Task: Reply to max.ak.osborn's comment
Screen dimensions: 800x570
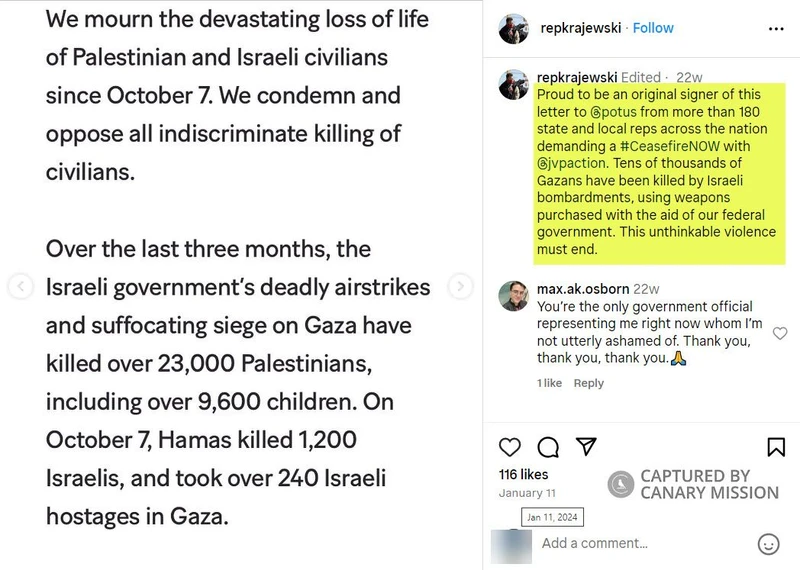Action: (588, 383)
